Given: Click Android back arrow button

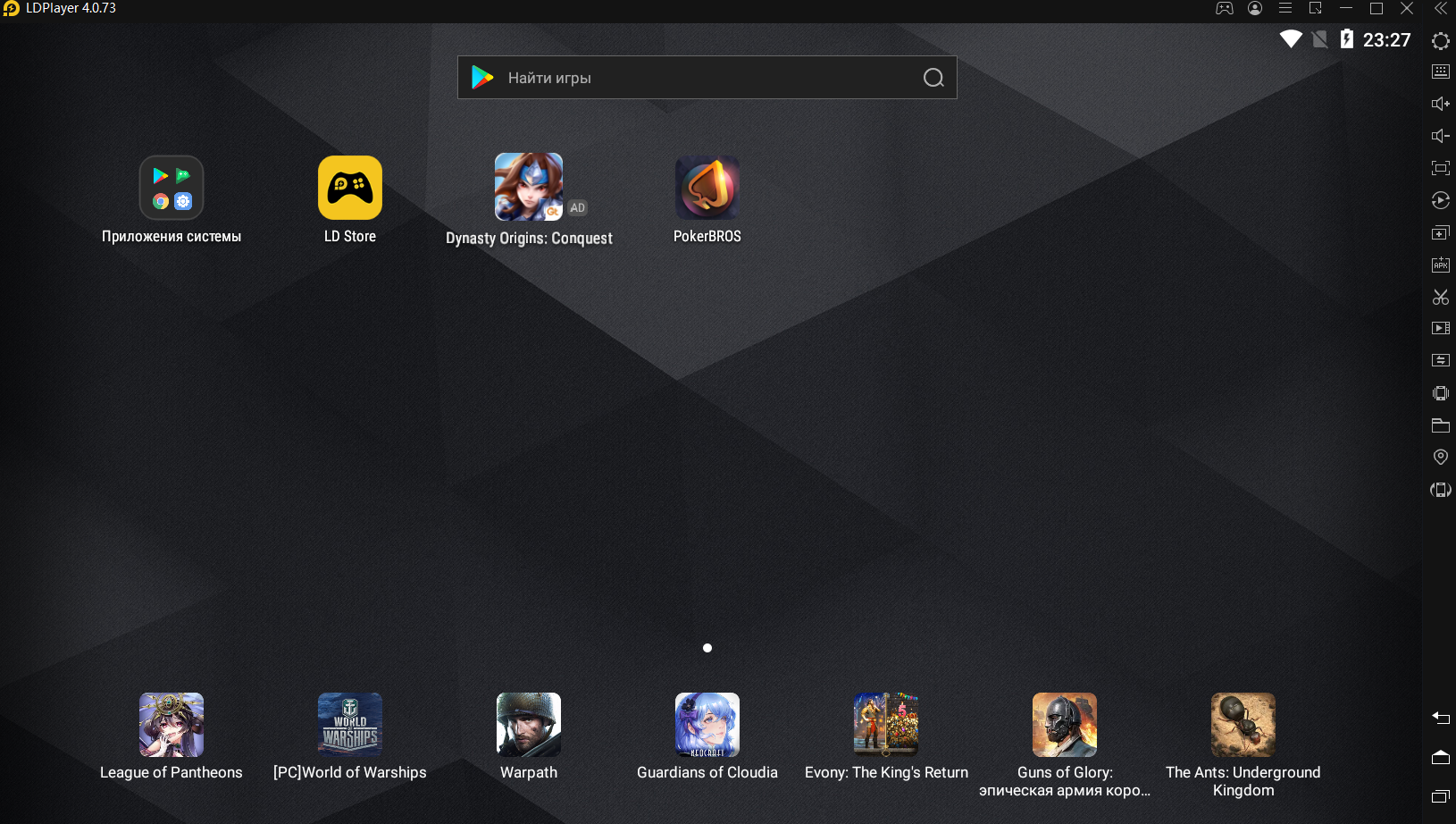Looking at the screenshot, I should tap(1441, 718).
